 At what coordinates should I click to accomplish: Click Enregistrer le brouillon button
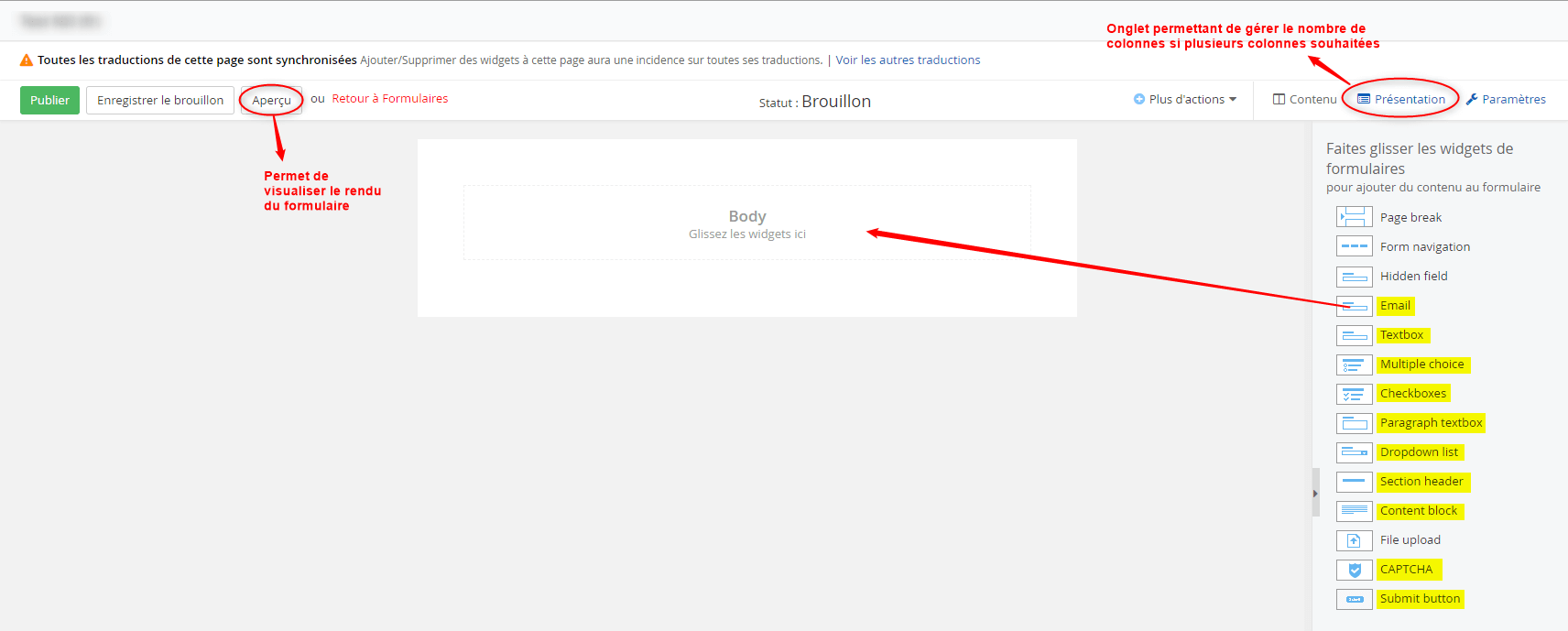point(160,100)
